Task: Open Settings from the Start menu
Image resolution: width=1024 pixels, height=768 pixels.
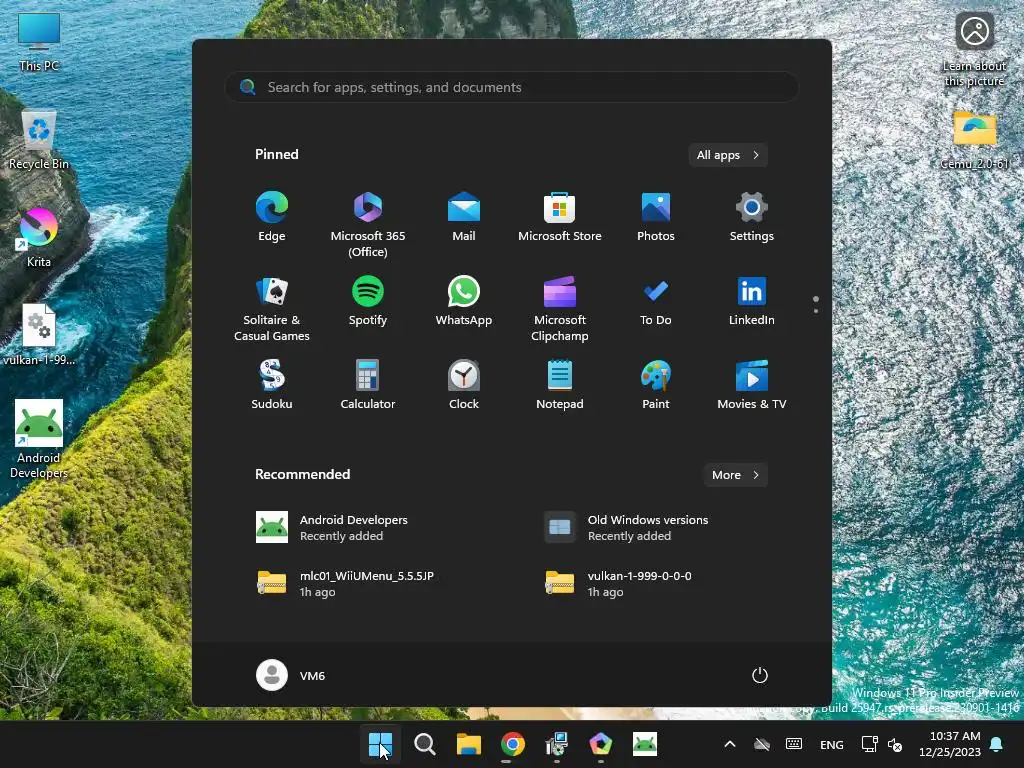Action: (x=752, y=217)
